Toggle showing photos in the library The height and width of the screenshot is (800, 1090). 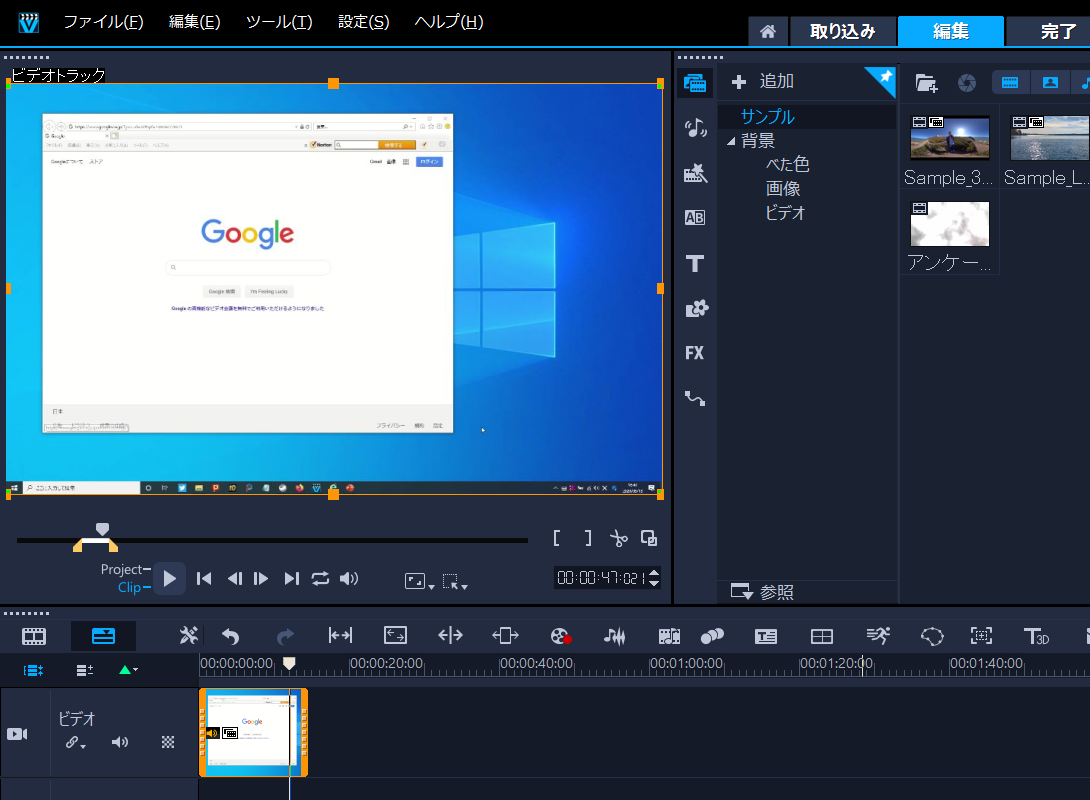coord(1050,83)
